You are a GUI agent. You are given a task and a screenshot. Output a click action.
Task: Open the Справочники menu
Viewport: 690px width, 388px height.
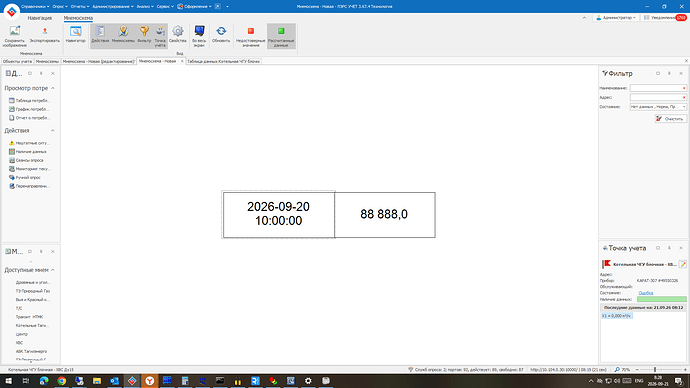click(x=35, y=7)
